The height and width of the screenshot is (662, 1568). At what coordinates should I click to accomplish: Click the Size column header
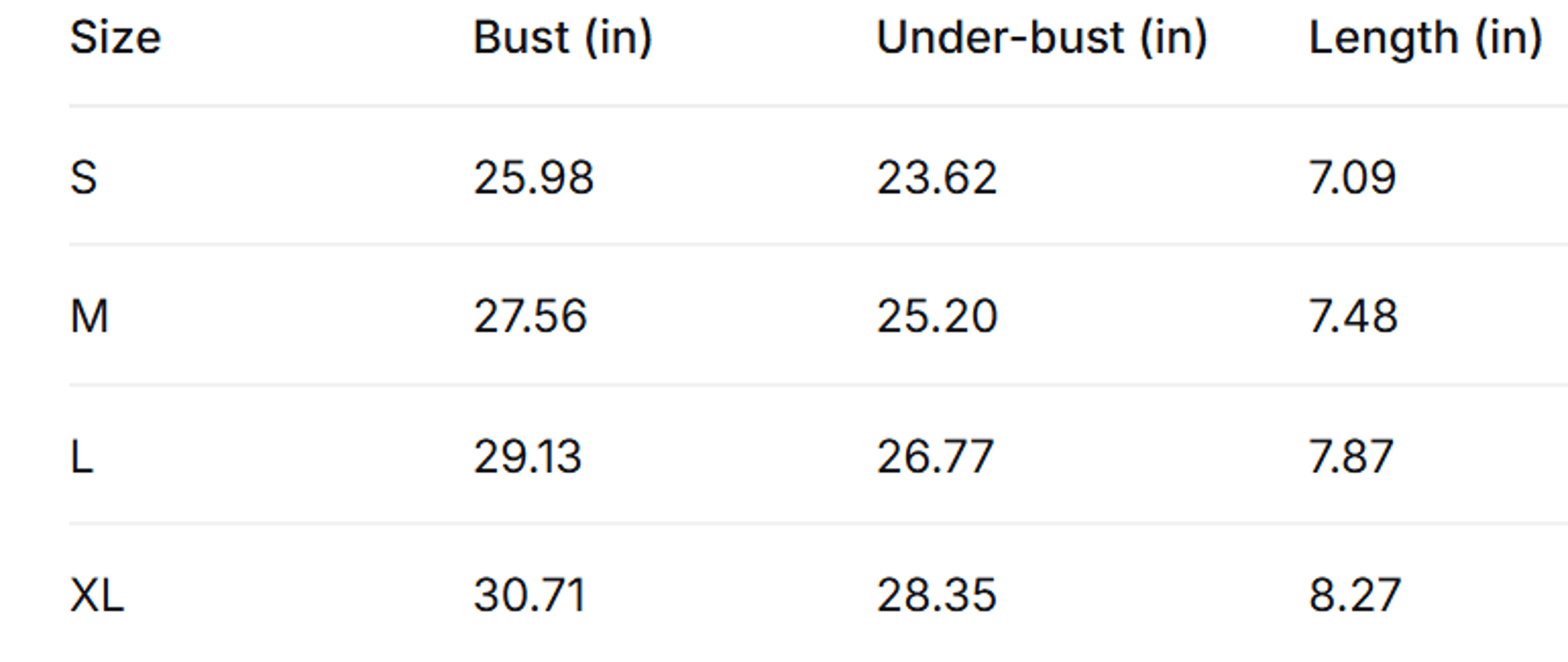[x=116, y=38]
